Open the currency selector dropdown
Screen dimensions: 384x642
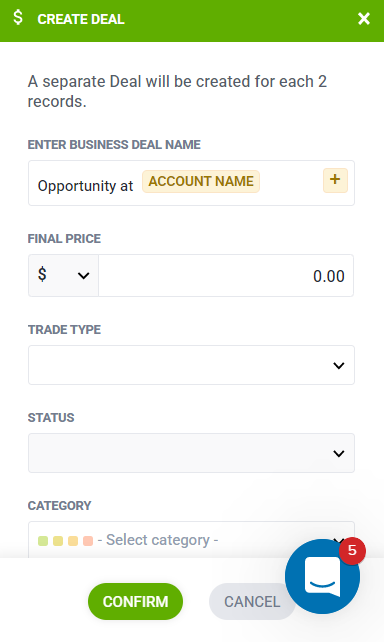(63, 275)
